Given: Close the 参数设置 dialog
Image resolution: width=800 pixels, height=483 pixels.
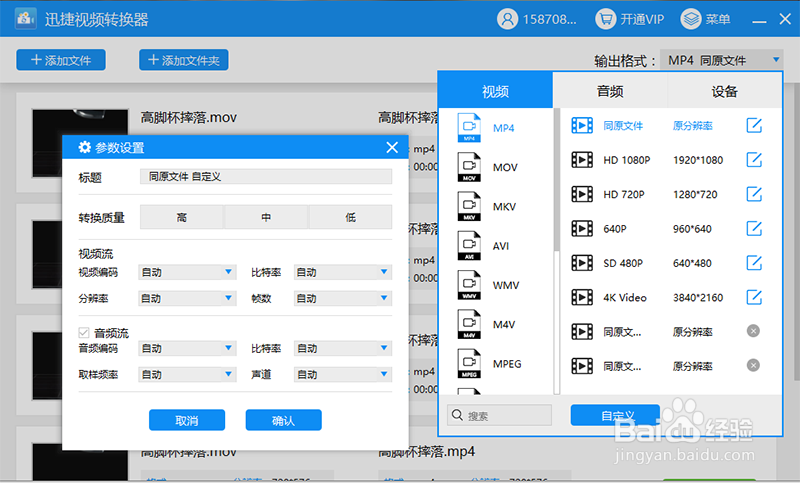Looking at the screenshot, I should click(x=392, y=147).
